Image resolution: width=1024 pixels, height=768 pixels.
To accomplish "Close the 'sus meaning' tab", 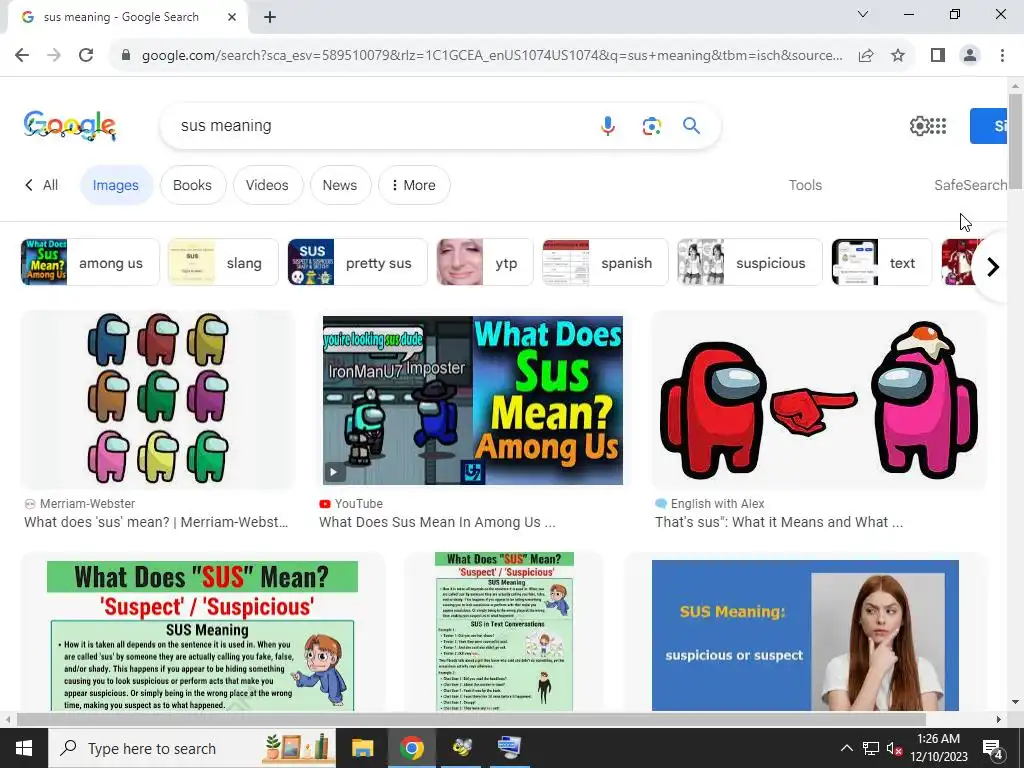I will coord(232,17).
